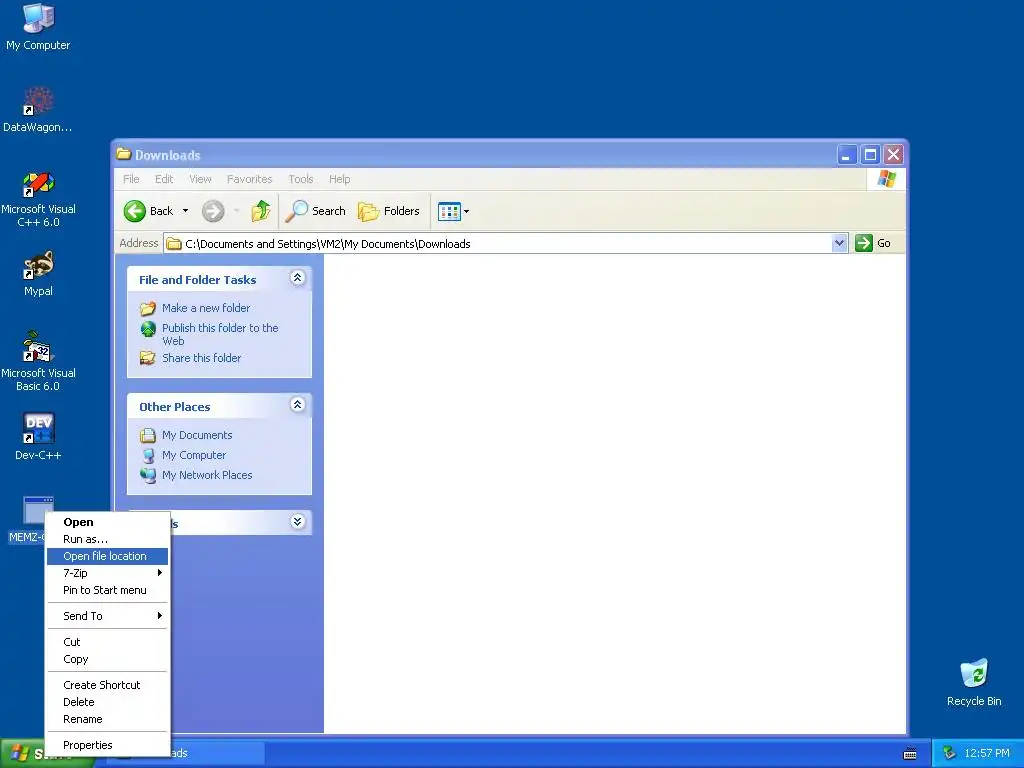Select Open file location entry

(107, 556)
